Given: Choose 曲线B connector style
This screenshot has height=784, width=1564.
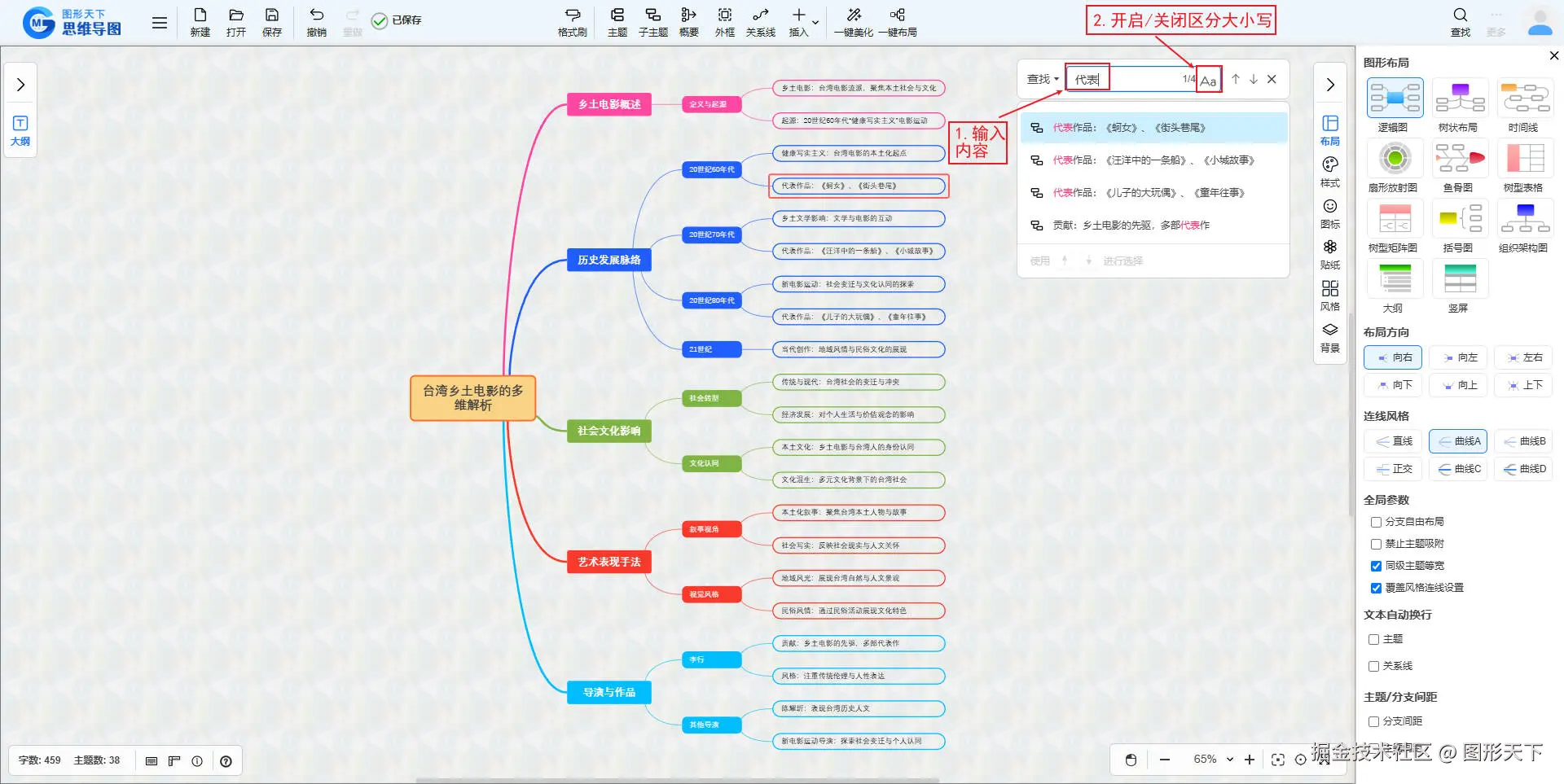Looking at the screenshot, I should [1523, 441].
